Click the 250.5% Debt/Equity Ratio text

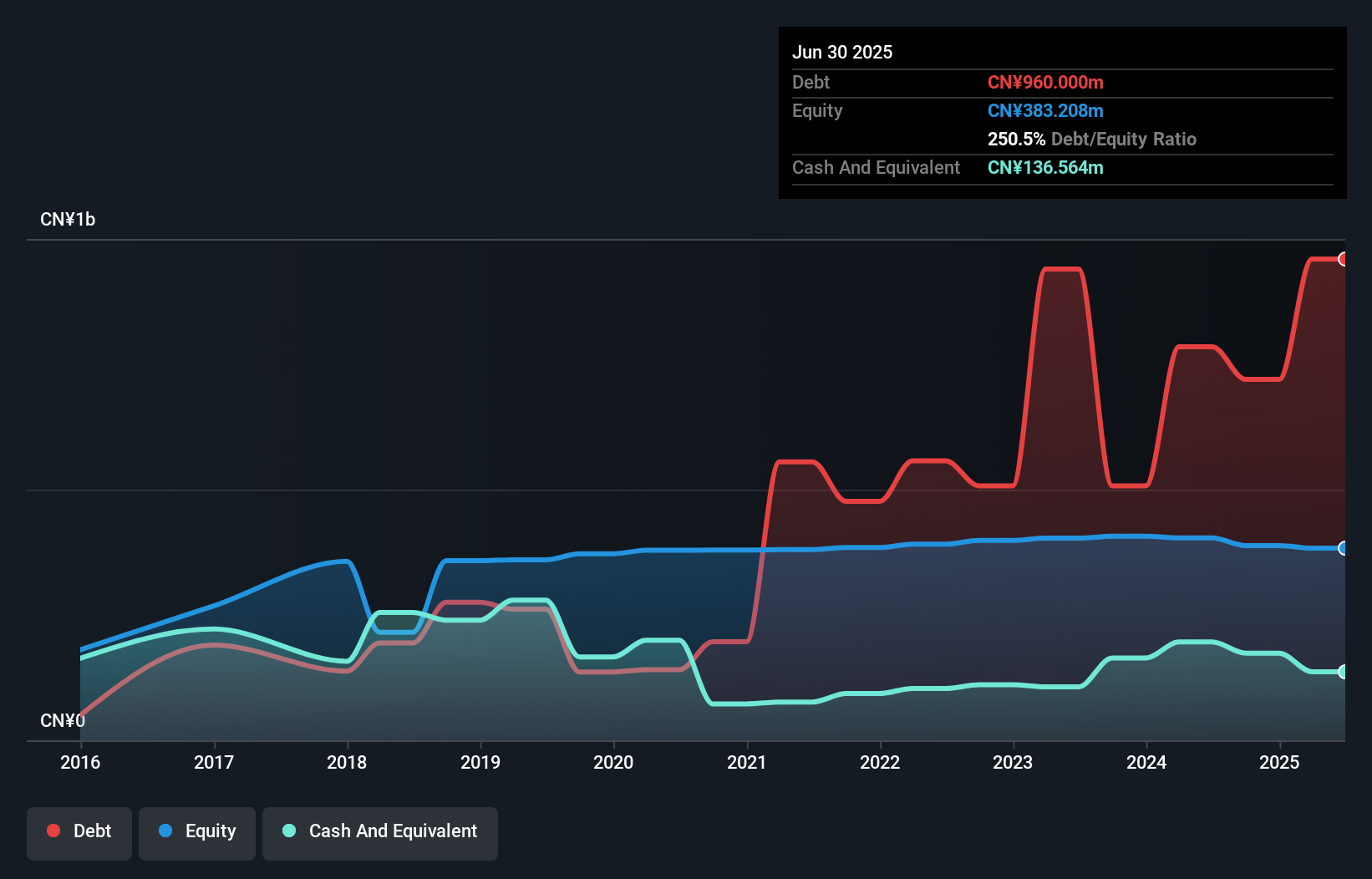click(1092, 139)
